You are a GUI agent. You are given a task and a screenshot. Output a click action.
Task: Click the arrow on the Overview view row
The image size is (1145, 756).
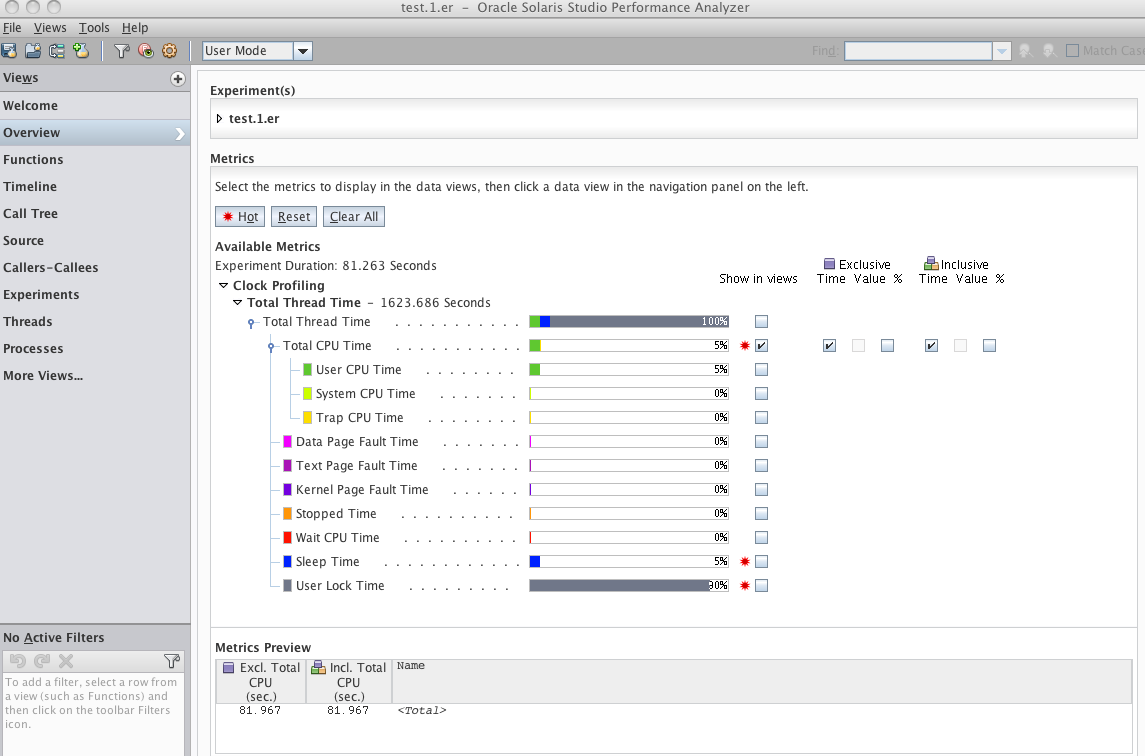coord(180,134)
